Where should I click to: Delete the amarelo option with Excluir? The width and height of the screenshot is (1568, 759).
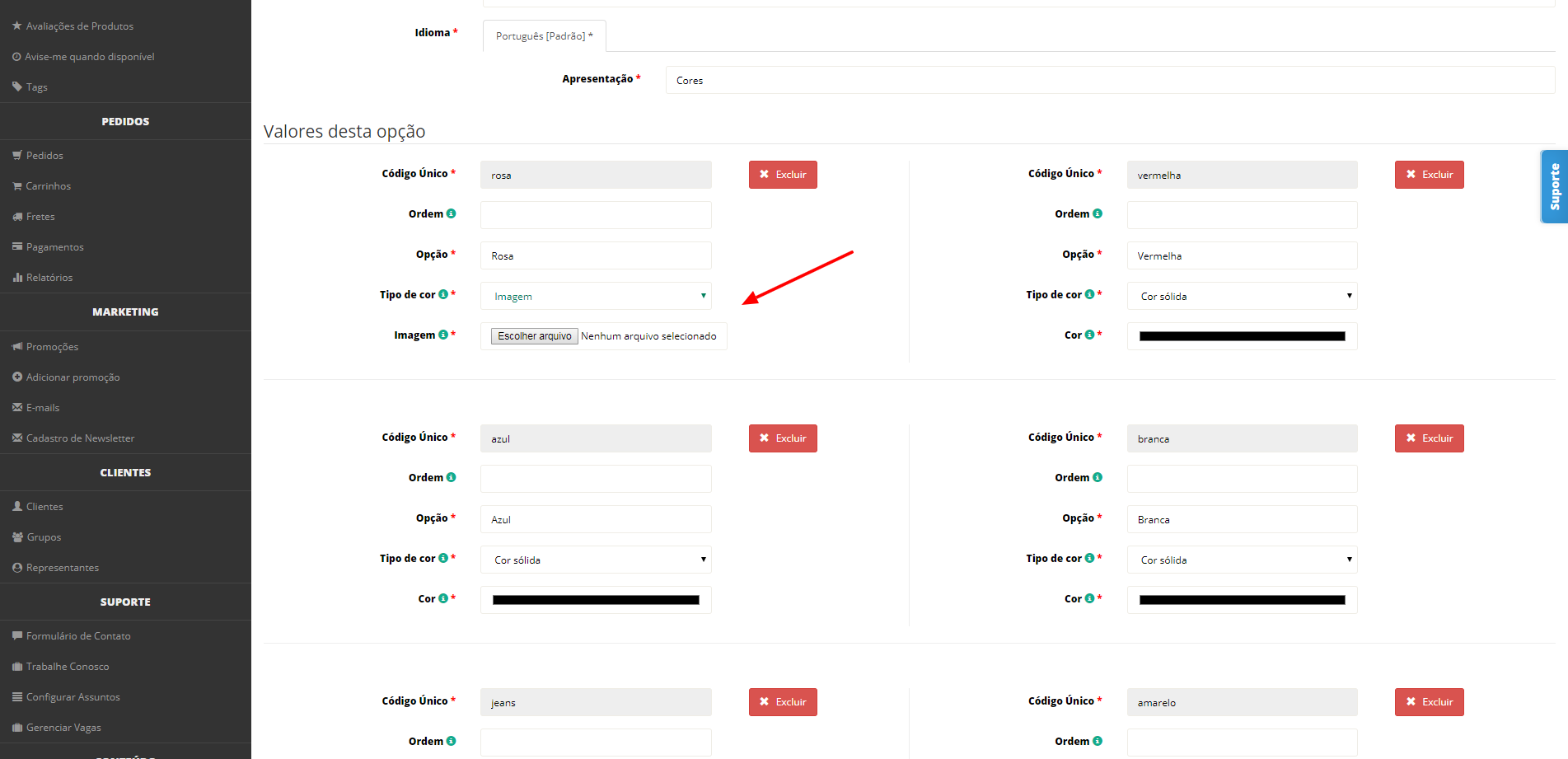tap(1429, 702)
